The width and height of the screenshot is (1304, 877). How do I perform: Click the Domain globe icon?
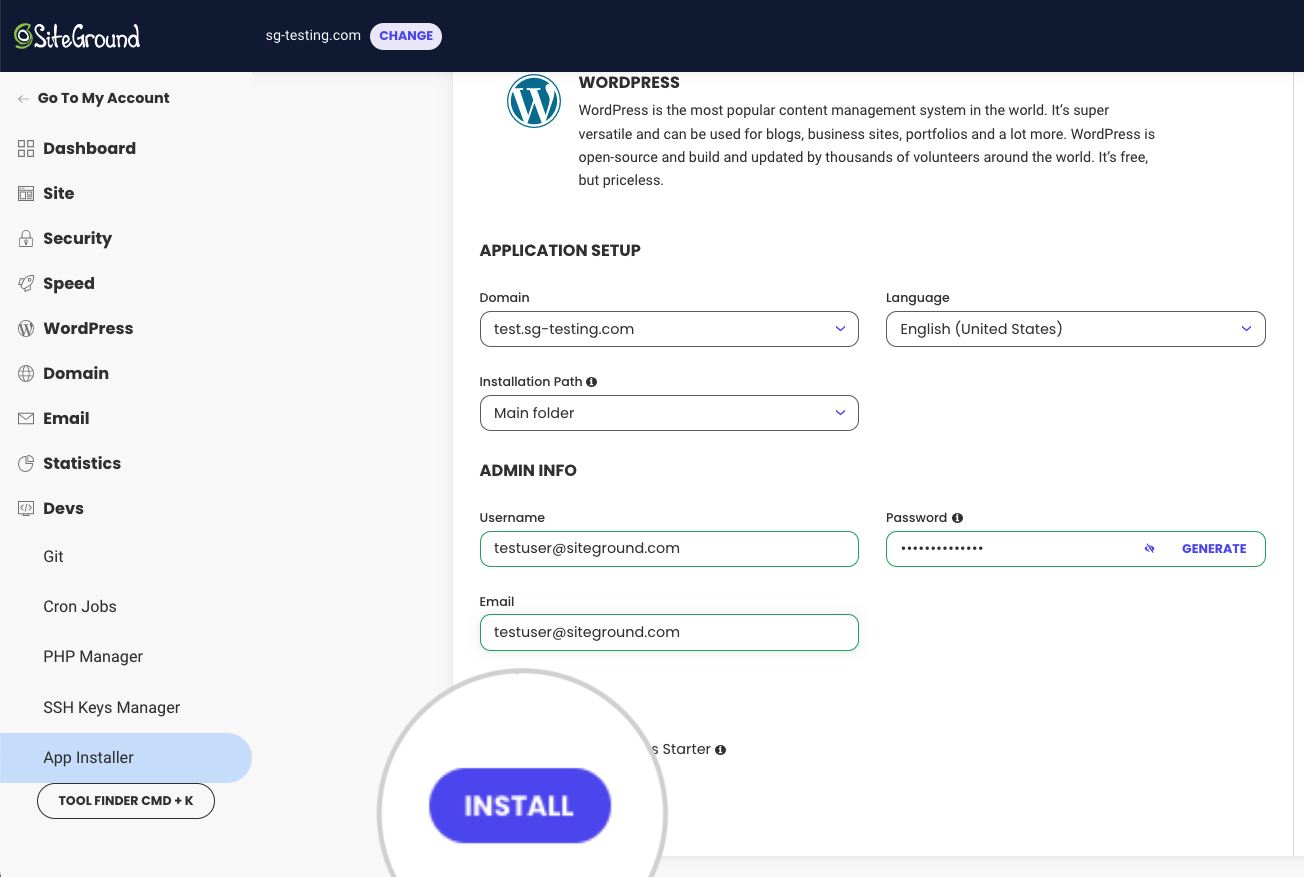coord(26,373)
